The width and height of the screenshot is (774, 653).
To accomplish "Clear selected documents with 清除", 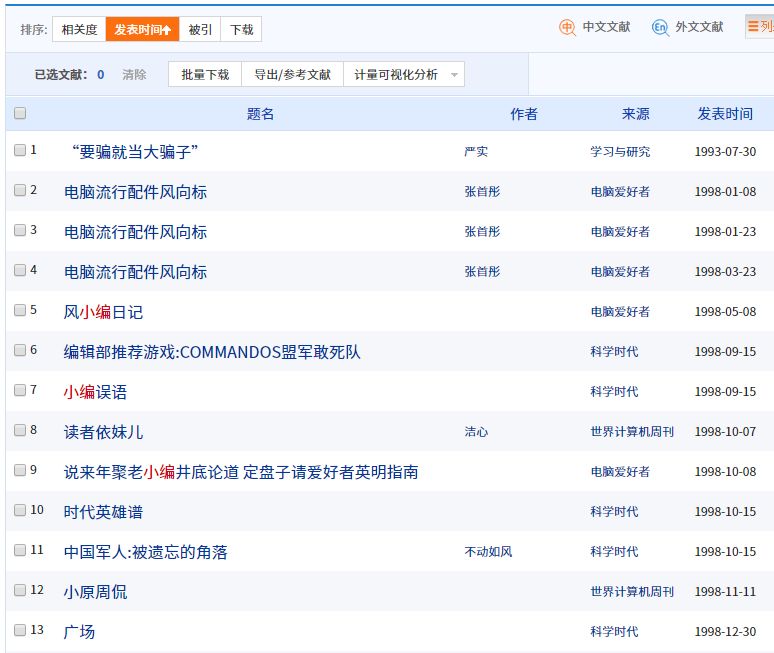I will (134, 75).
